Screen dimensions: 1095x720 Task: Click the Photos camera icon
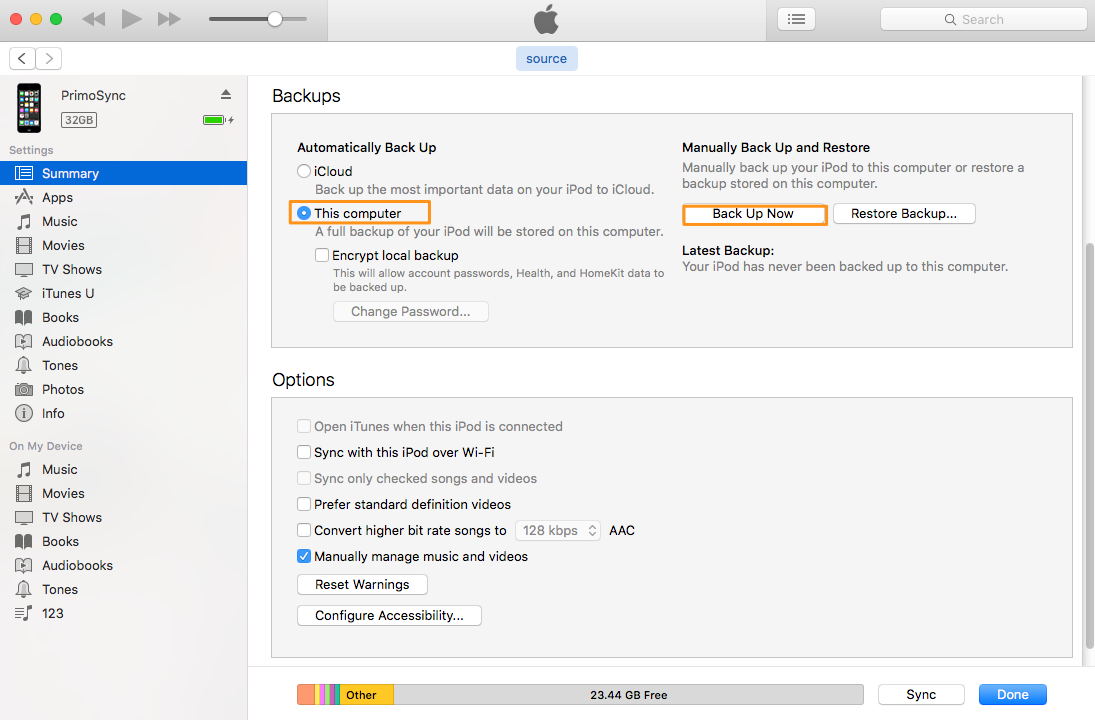coord(24,390)
